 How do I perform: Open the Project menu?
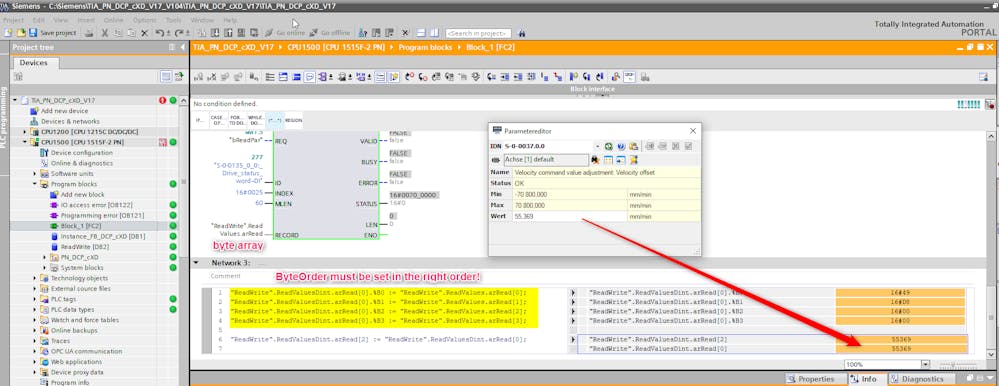13,20
